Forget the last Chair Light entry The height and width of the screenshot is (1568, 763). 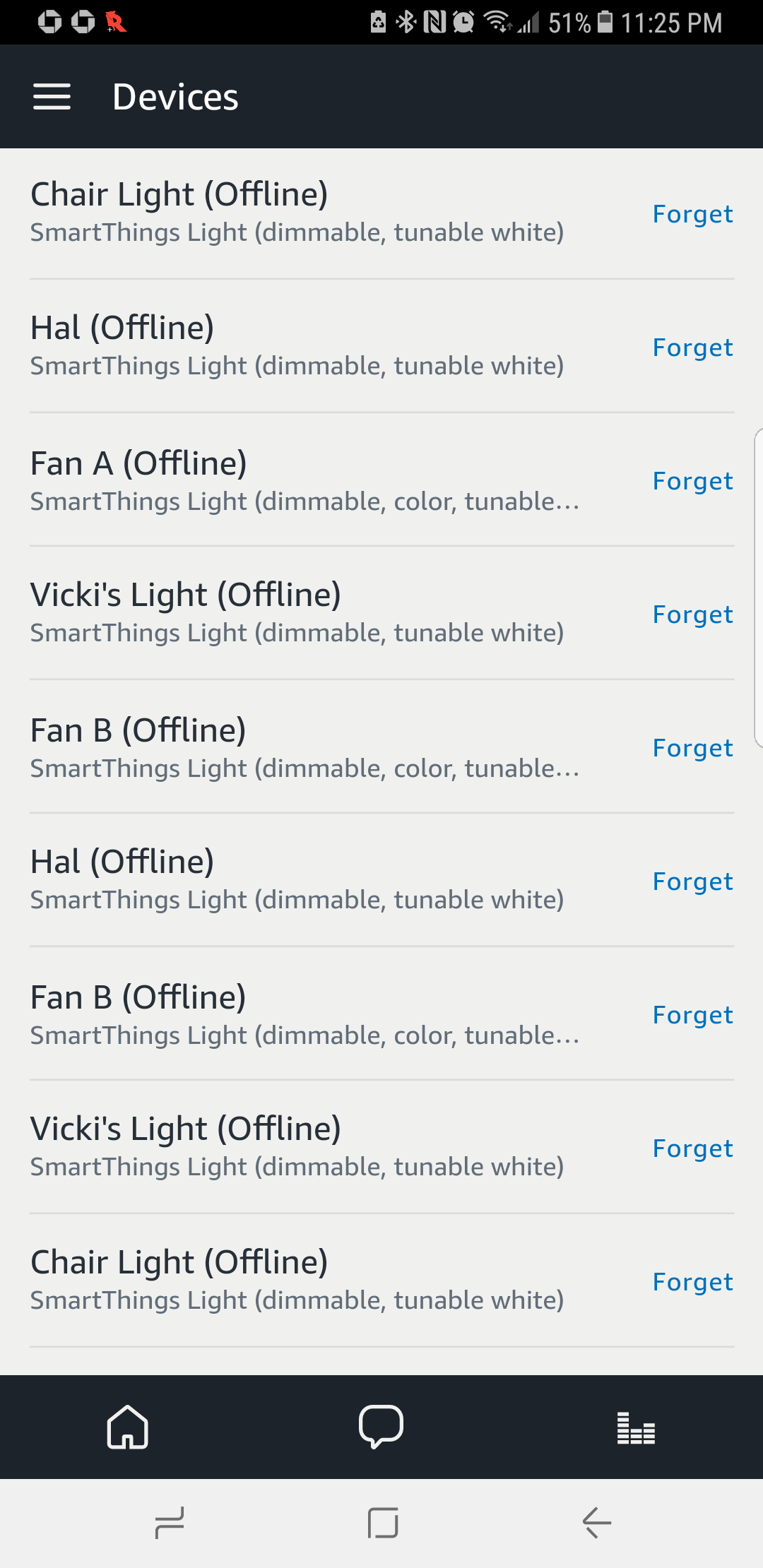pos(692,1282)
